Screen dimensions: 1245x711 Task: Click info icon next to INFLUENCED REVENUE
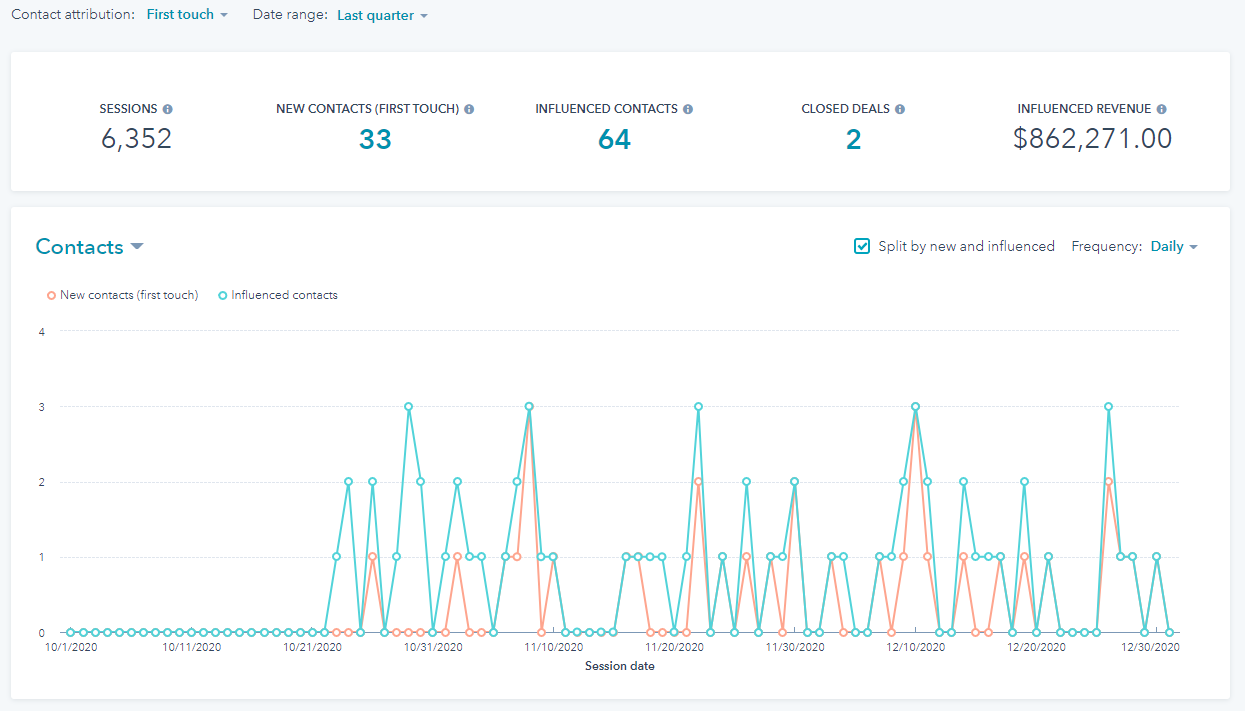pos(1161,109)
